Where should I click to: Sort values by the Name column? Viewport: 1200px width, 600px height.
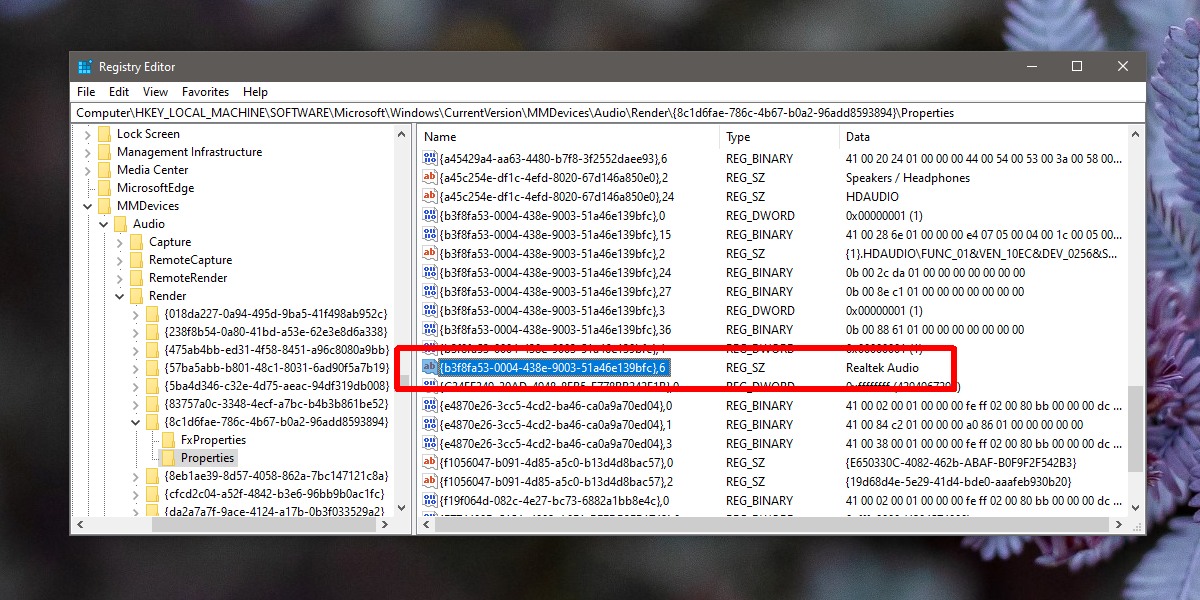click(x=569, y=137)
